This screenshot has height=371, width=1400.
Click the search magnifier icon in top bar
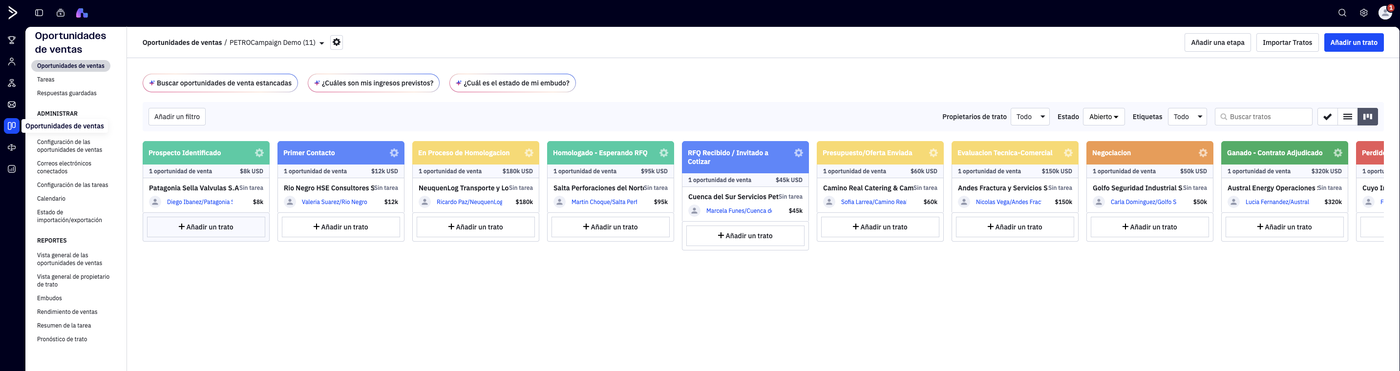1343,13
